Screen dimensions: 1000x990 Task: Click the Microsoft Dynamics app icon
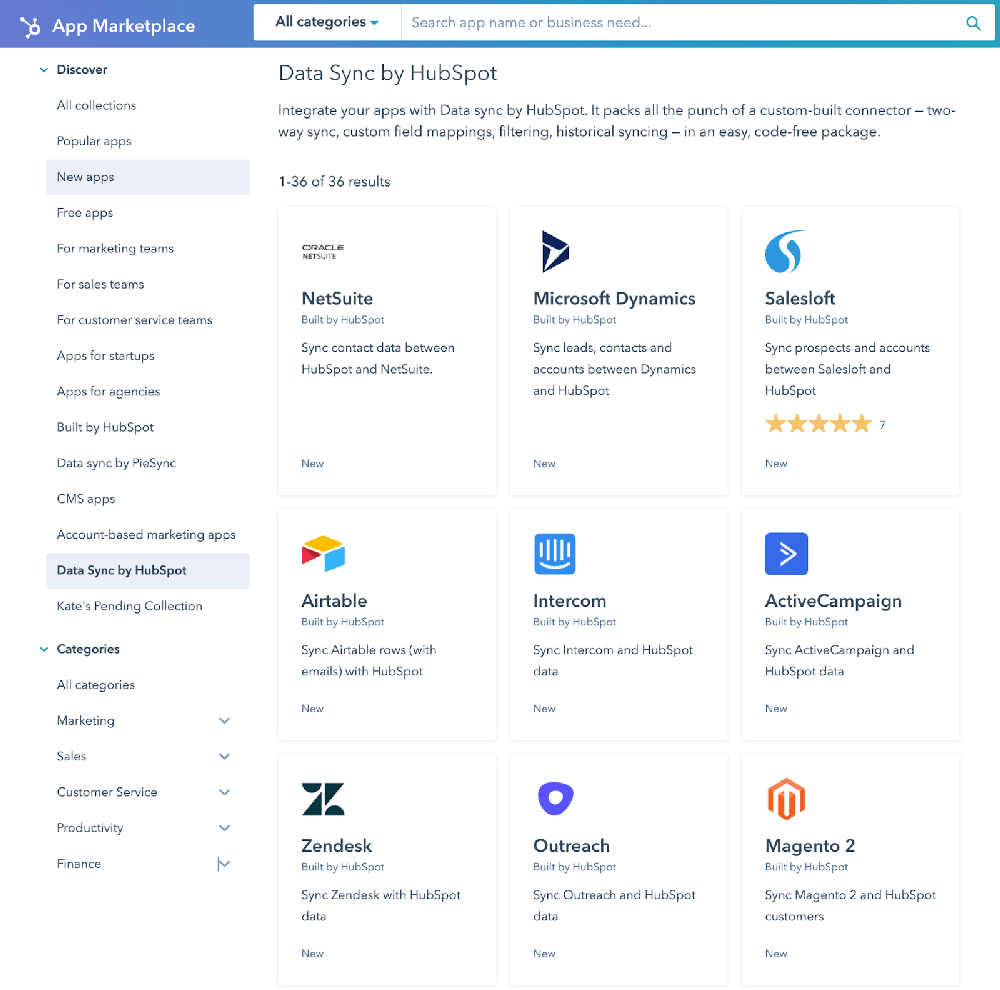(554, 251)
